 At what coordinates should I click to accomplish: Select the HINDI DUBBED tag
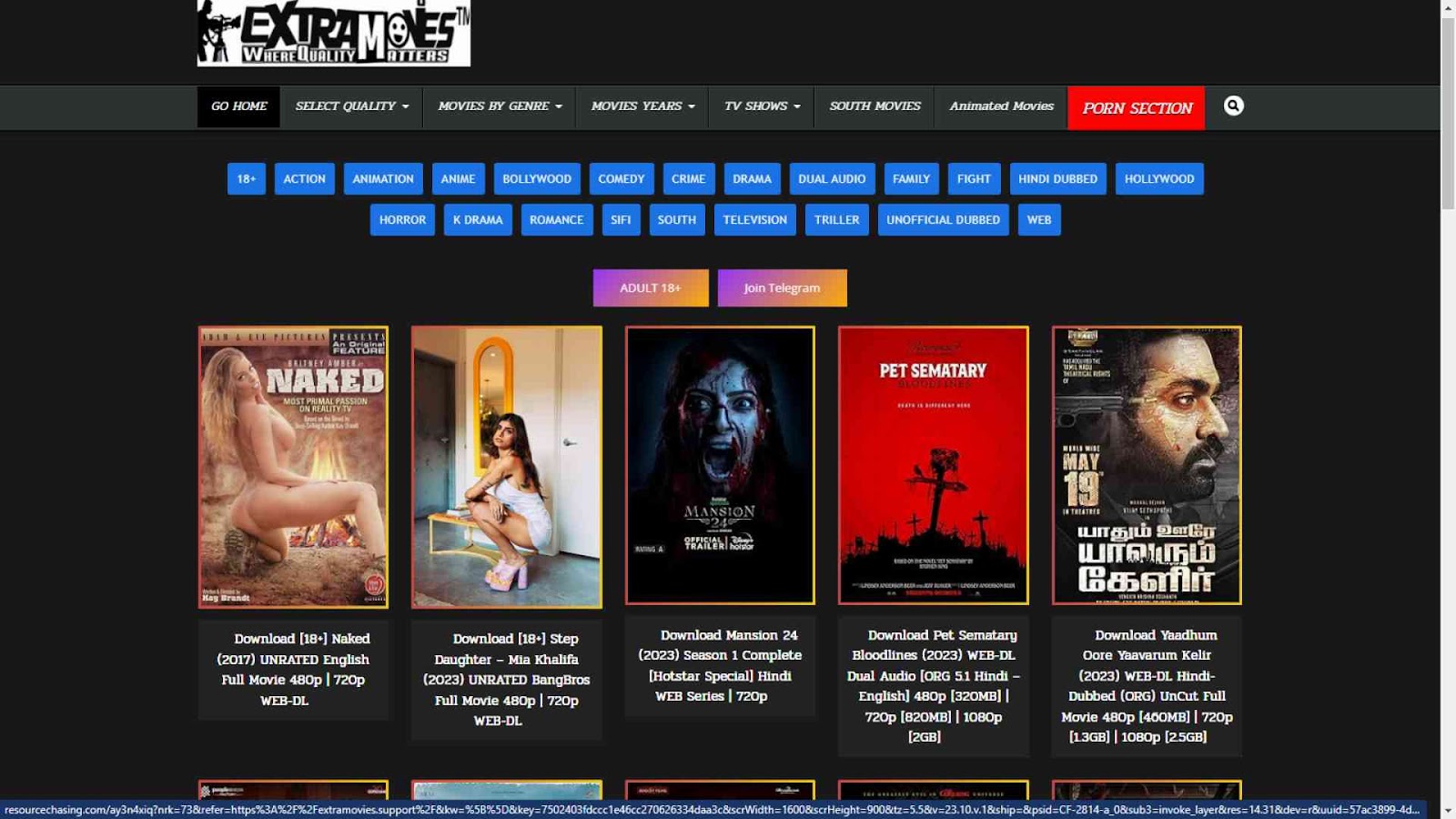point(1057,179)
